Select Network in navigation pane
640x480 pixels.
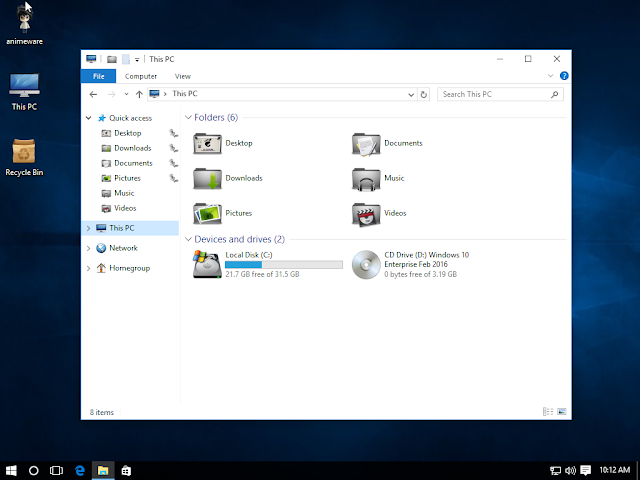[x=123, y=248]
